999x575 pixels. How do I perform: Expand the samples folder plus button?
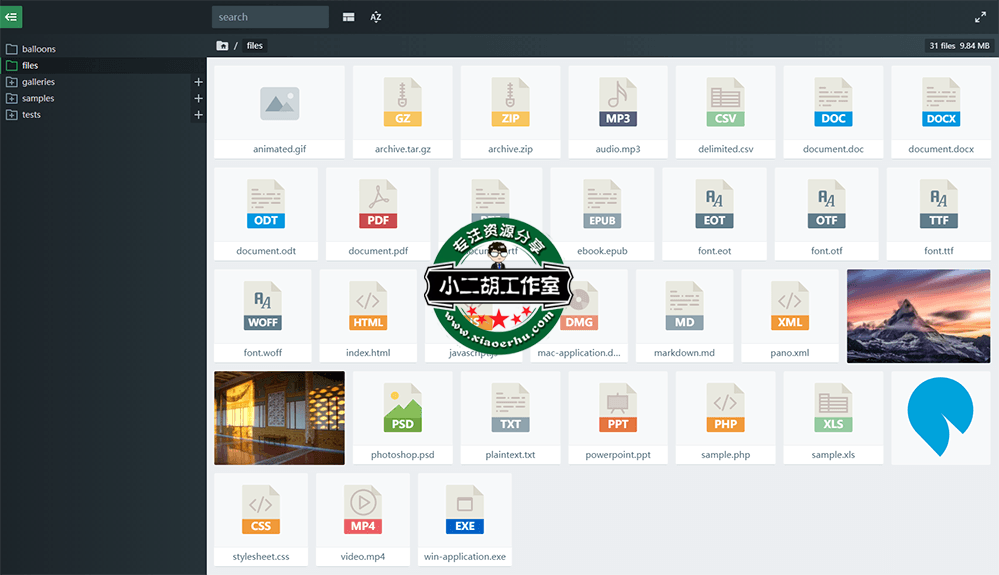[x=198, y=99]
